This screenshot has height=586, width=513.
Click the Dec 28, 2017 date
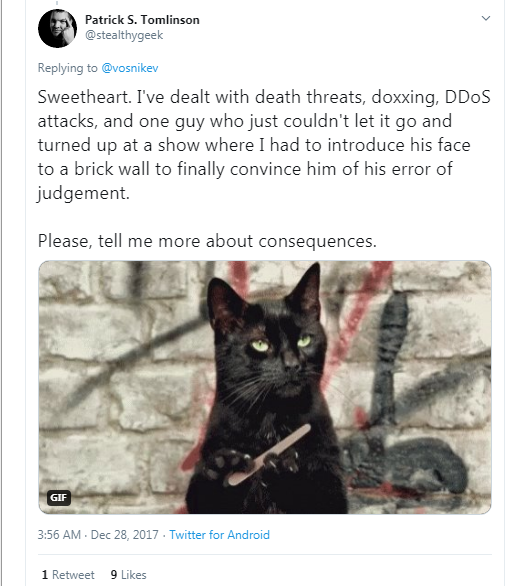point(124,535)
